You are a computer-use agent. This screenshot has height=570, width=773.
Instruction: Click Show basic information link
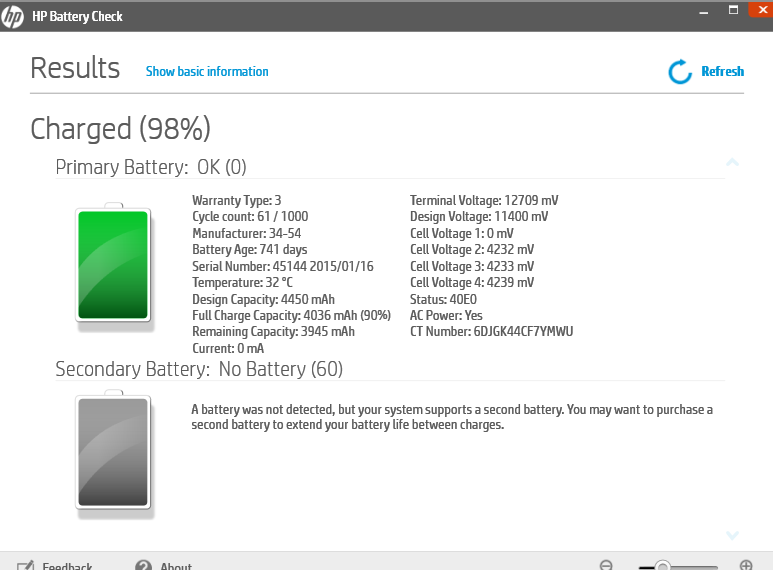pyautogui.click(x=207, y=71)
